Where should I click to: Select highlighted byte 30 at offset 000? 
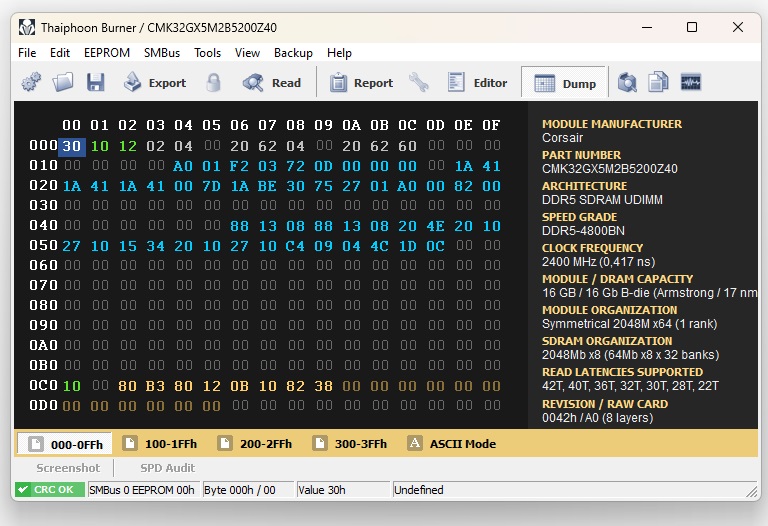pyautogui.click(x=72, y=146)
